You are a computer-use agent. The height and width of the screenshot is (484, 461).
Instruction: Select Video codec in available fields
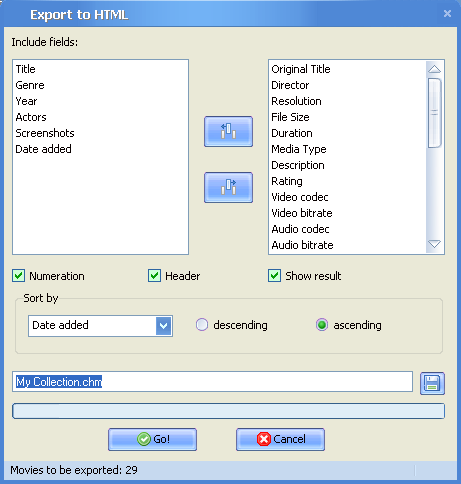[x=300, y=197]
